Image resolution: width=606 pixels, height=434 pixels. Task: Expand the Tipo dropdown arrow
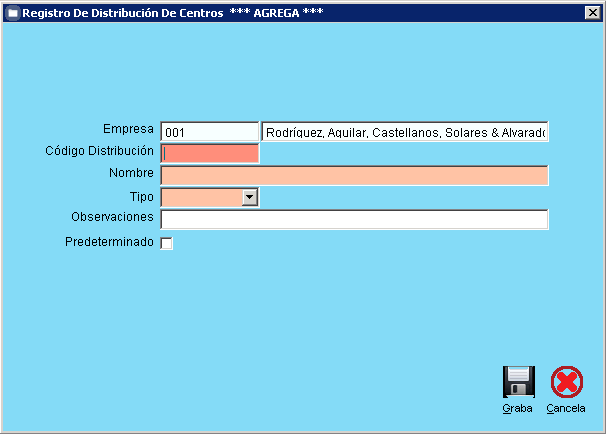coord(250,198)
